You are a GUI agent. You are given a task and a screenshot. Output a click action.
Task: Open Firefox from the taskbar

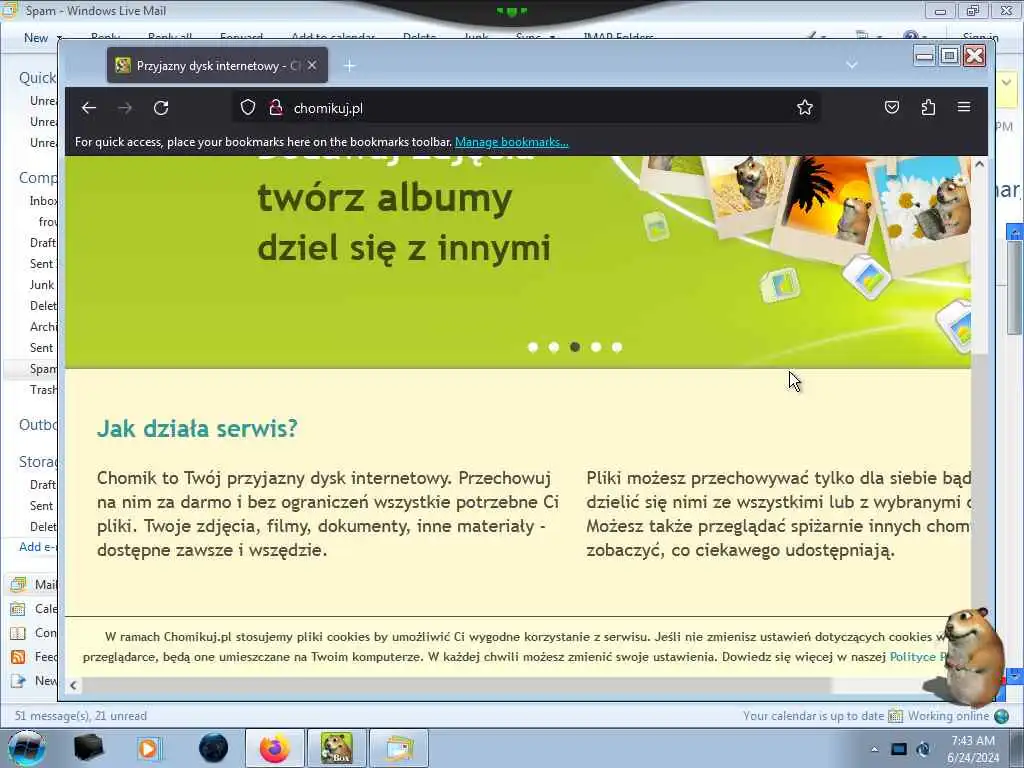274,748
